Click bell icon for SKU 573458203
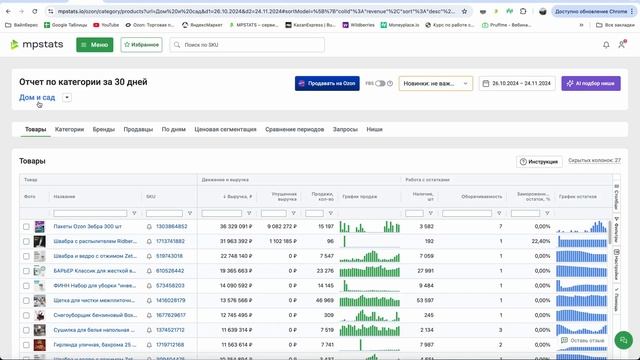640x360 pixels. (x=149, y=286)
